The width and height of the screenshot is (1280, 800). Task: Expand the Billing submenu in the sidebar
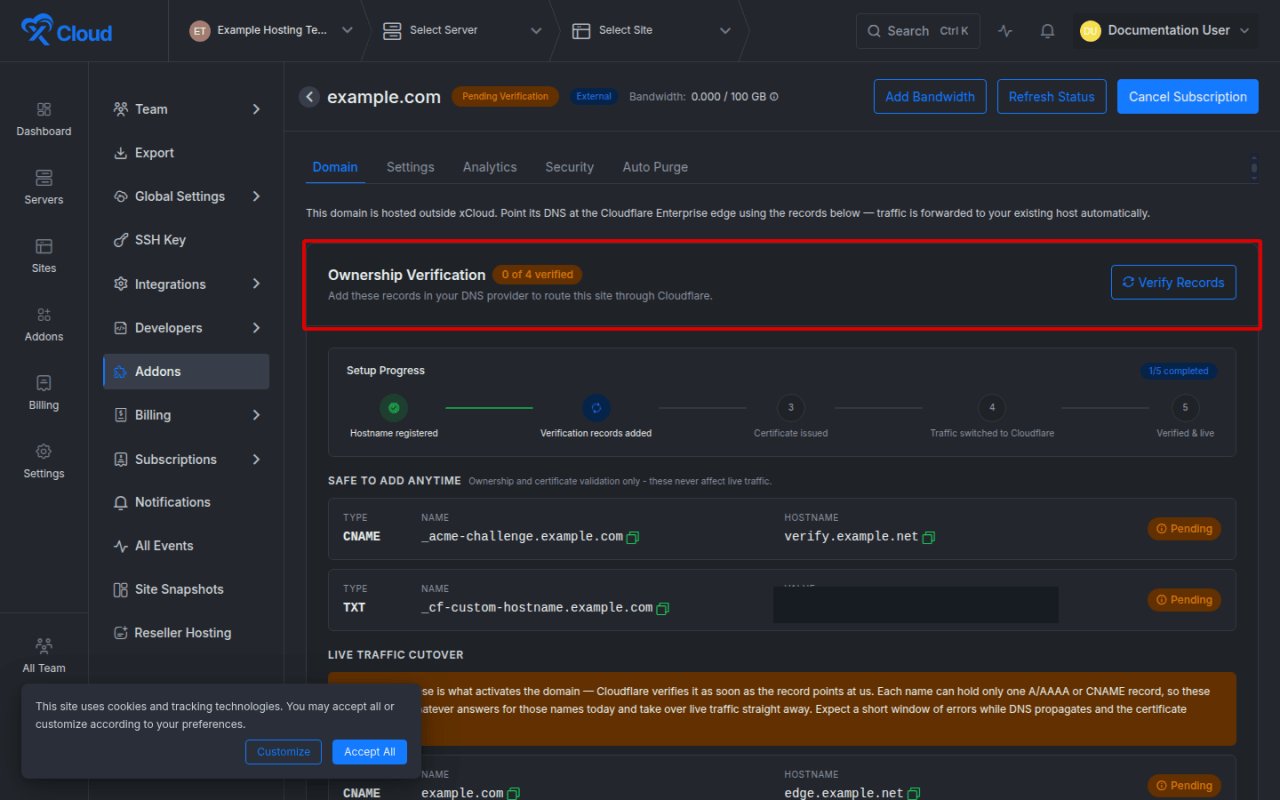coord(256,415)
